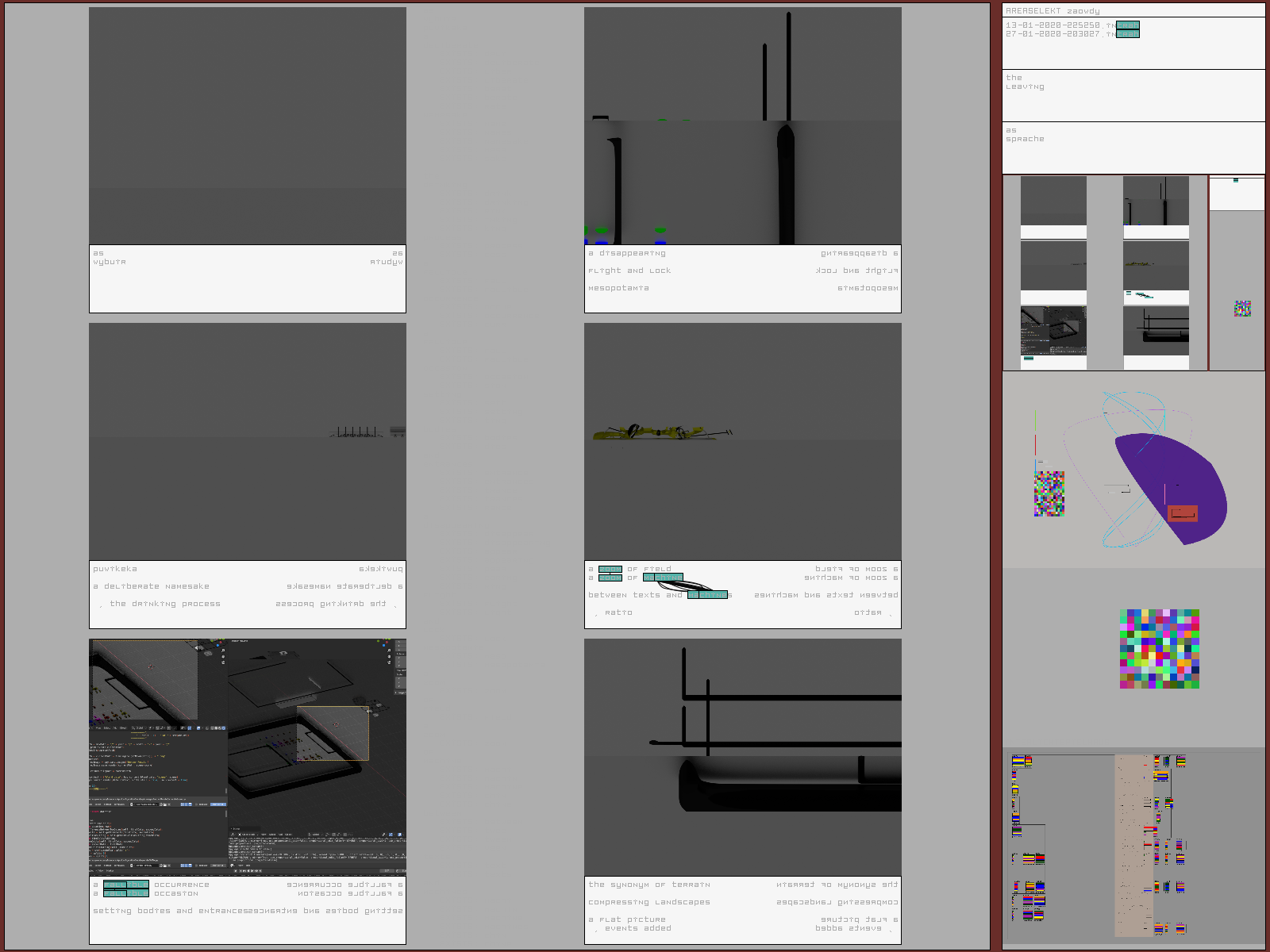Open the Blender screenshot image tile

(247, 757)
